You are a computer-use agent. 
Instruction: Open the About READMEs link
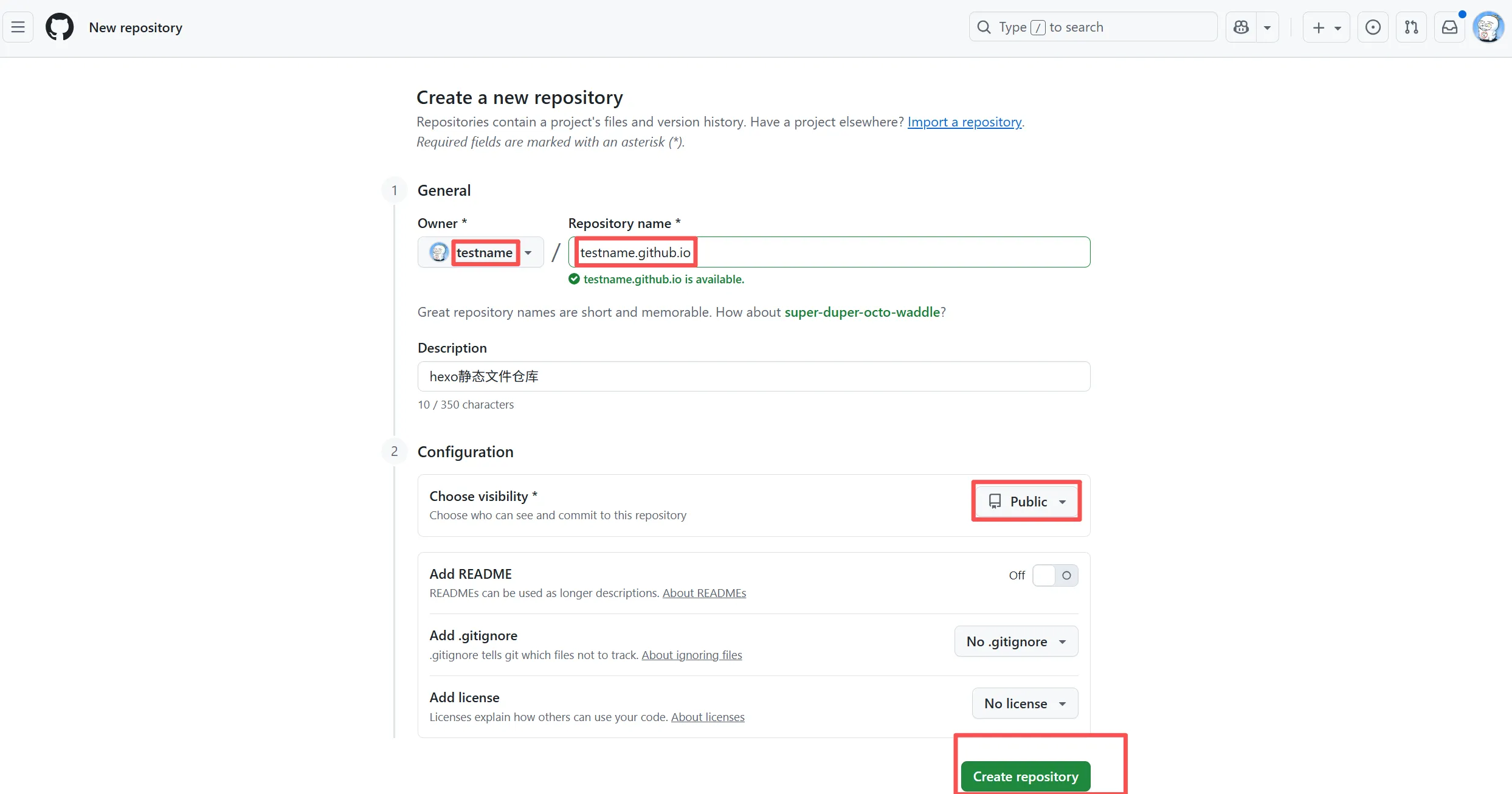tap(704, 593)
